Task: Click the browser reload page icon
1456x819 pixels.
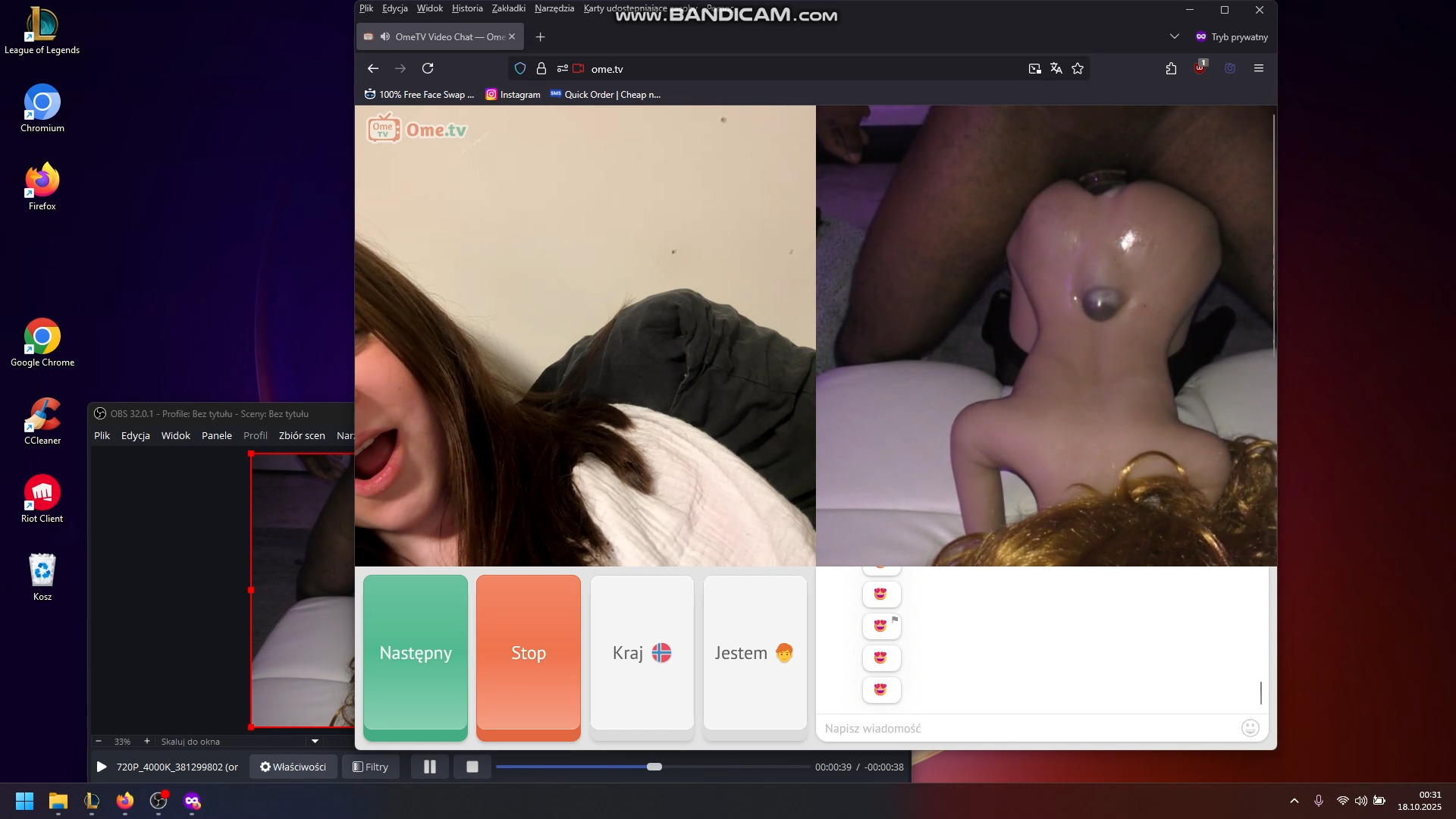Action: tap(428, 68)
